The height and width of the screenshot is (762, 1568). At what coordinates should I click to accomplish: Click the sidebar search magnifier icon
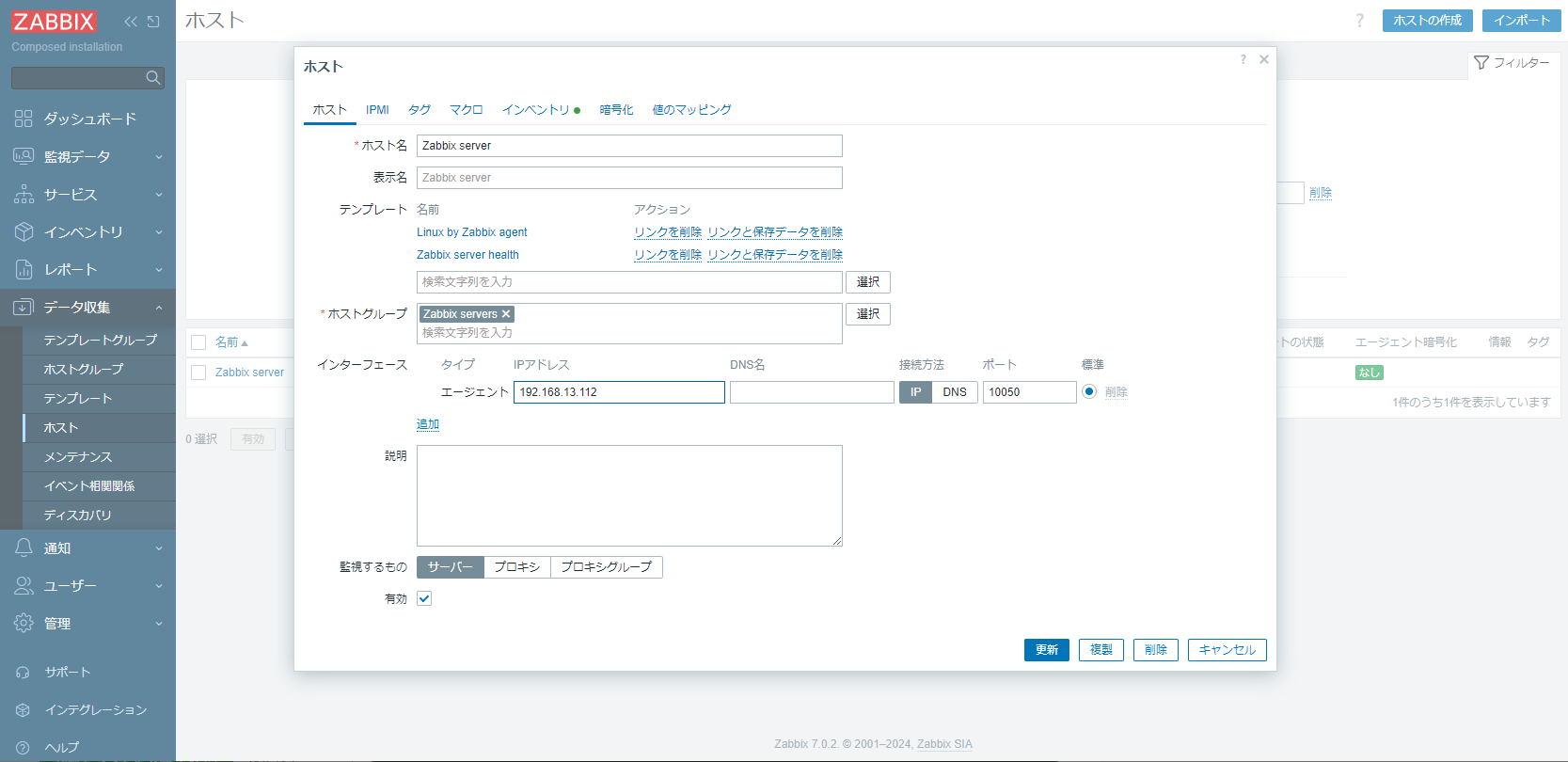153,78
